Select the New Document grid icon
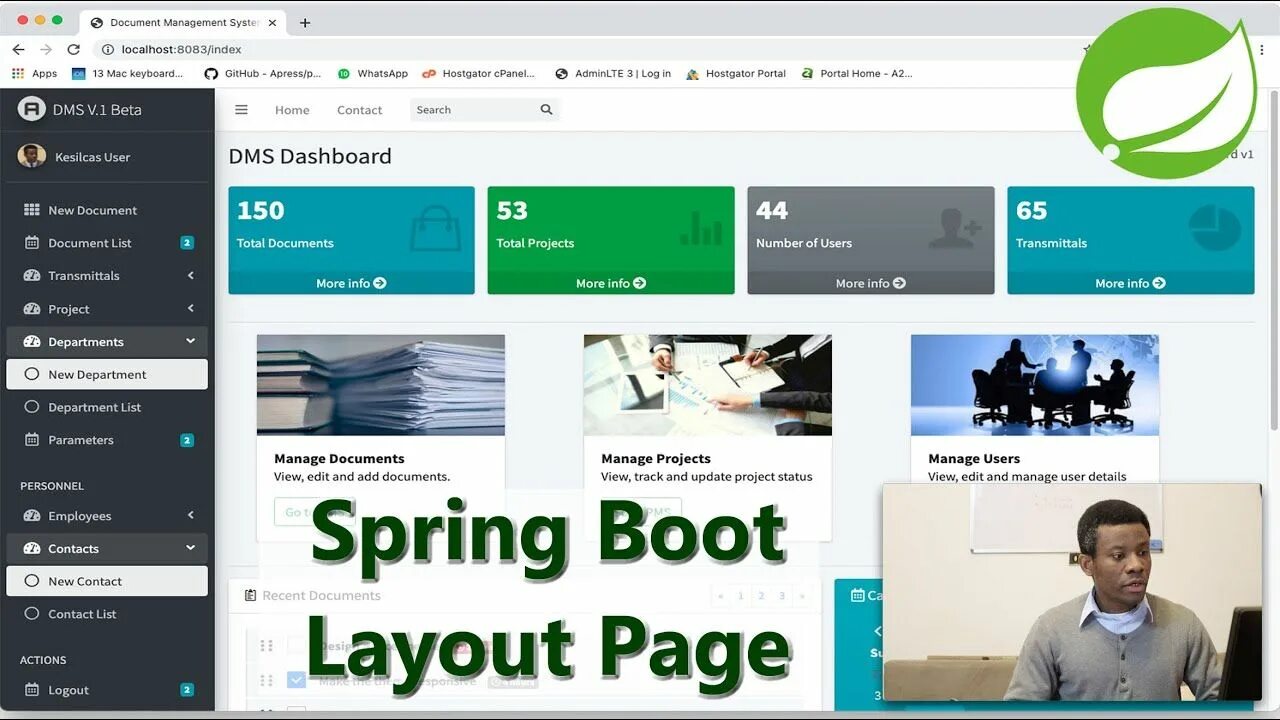This screenshot has width=1280, height=720. [31, 210]
